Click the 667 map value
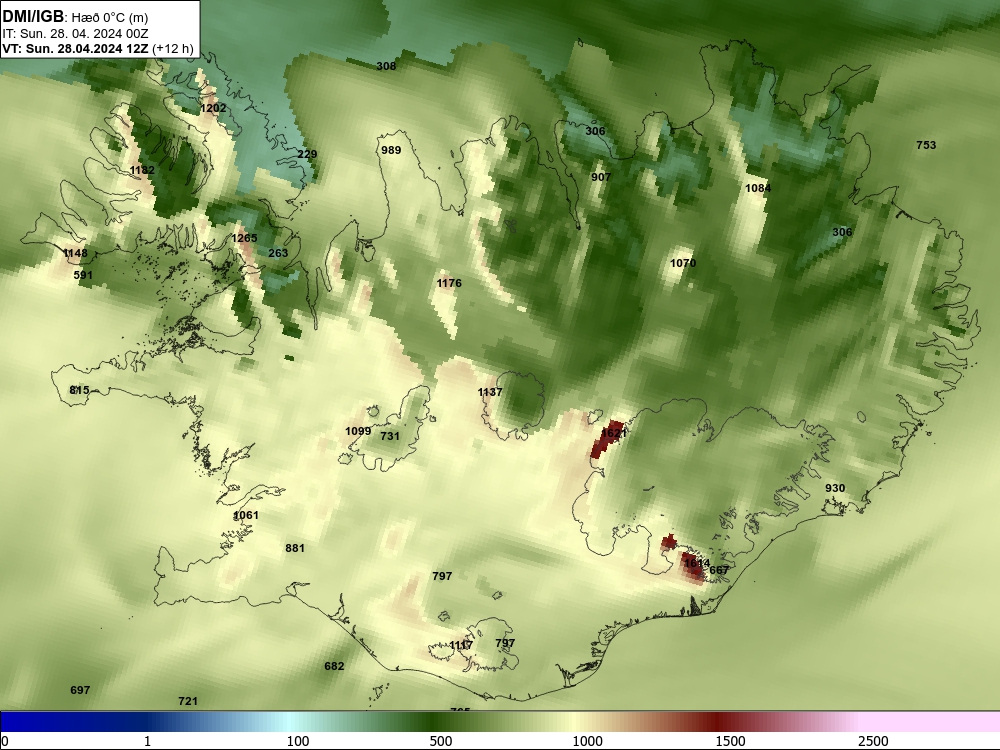This screenshot has width=1000, height=750. tap(719, 570)
